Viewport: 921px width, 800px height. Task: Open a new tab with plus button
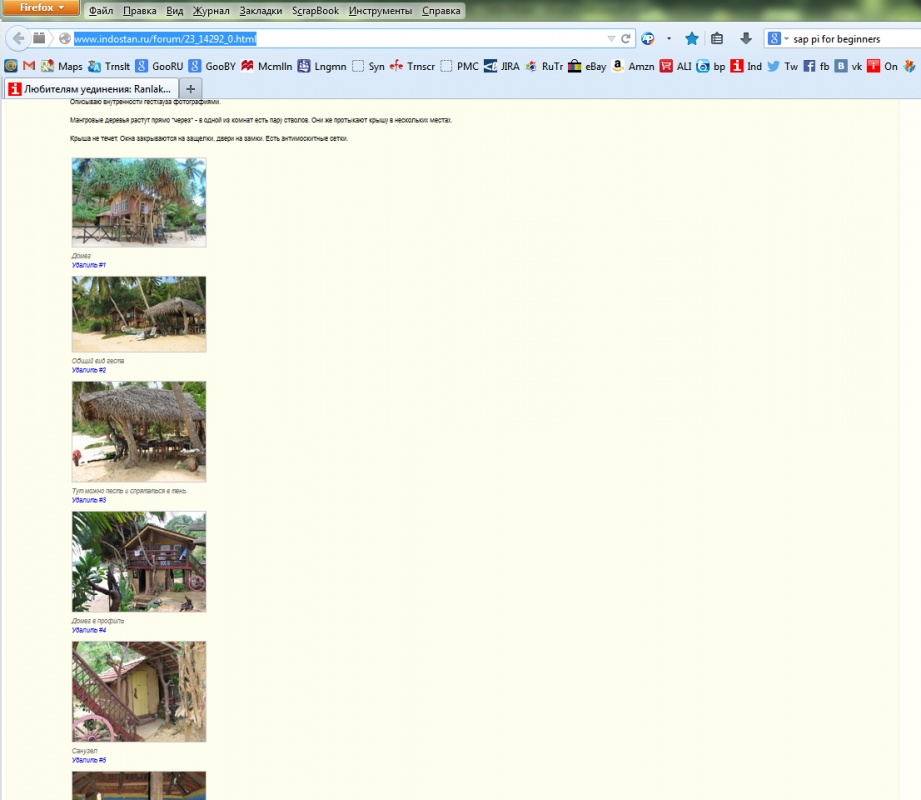191,88
